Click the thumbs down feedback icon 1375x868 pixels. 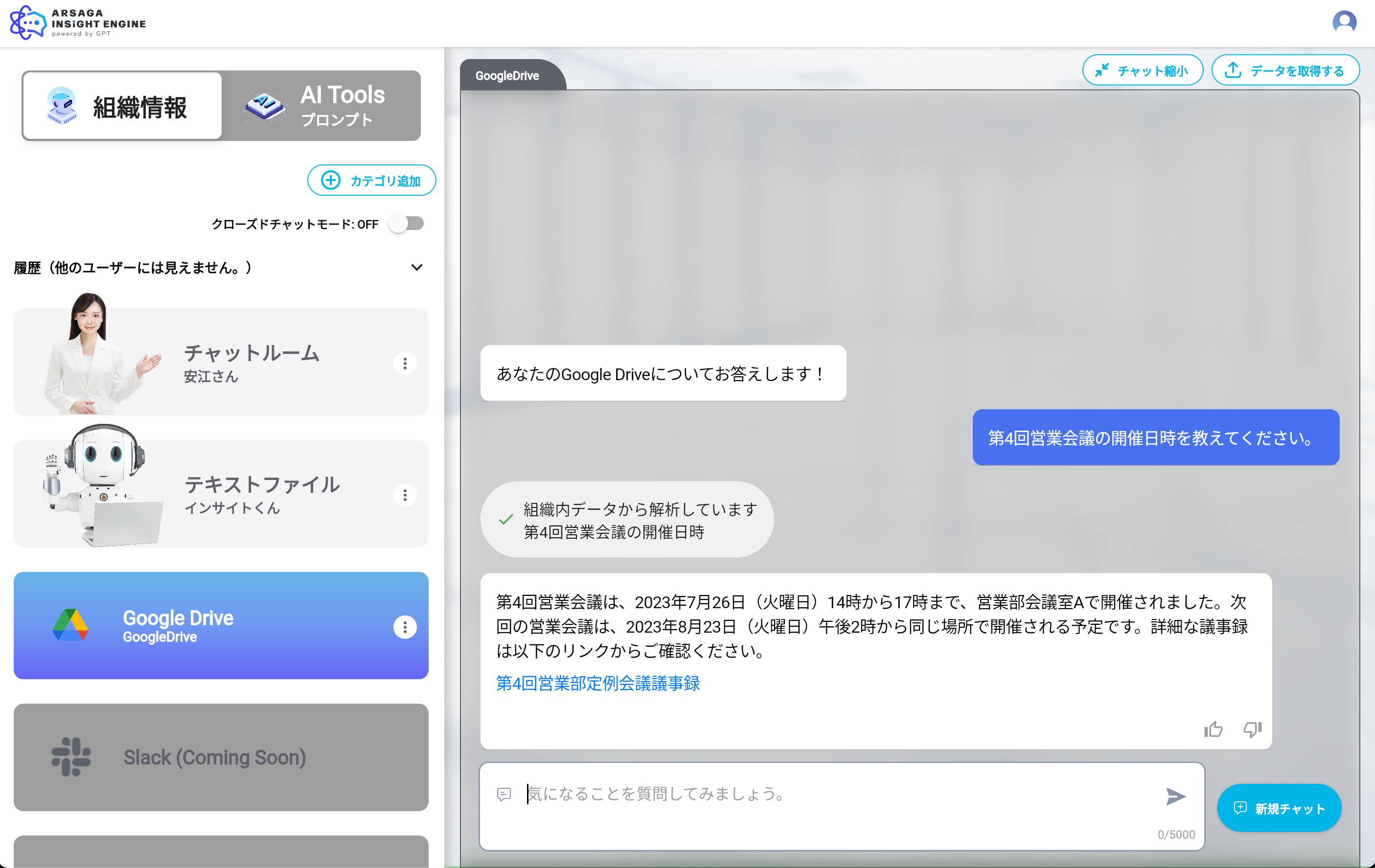[1252, 729]
